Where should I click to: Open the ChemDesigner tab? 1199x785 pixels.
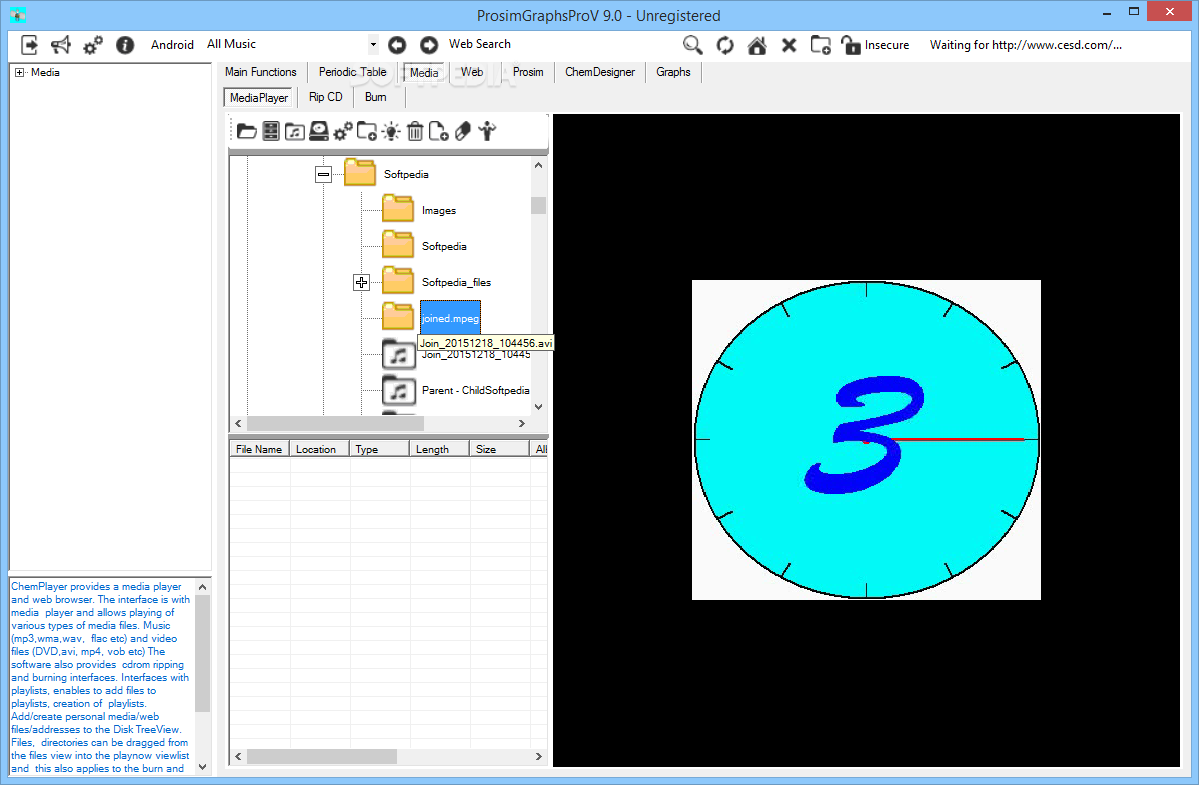600,72
